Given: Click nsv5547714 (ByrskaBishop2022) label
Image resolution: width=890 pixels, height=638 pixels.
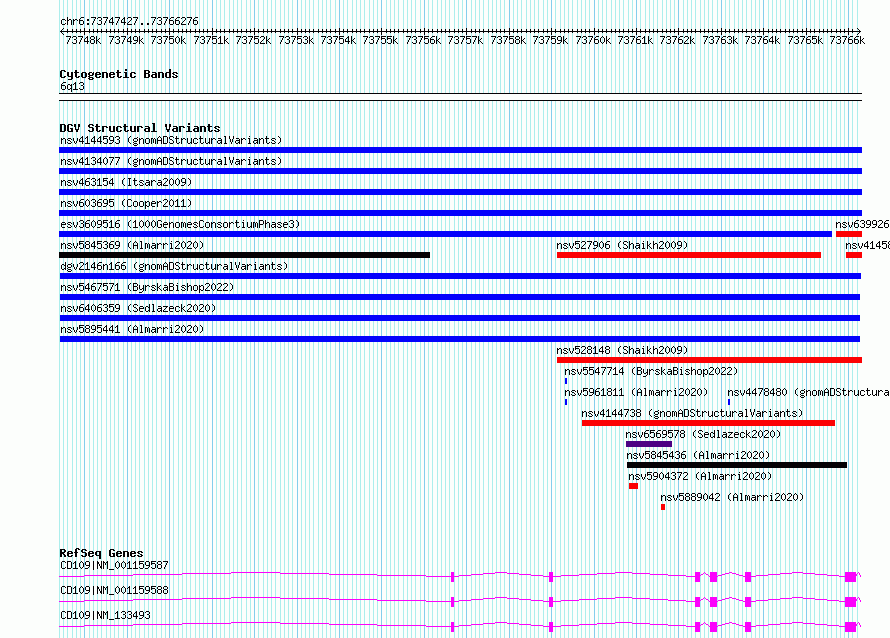Looking at the screenshot, I should point(651,371).
